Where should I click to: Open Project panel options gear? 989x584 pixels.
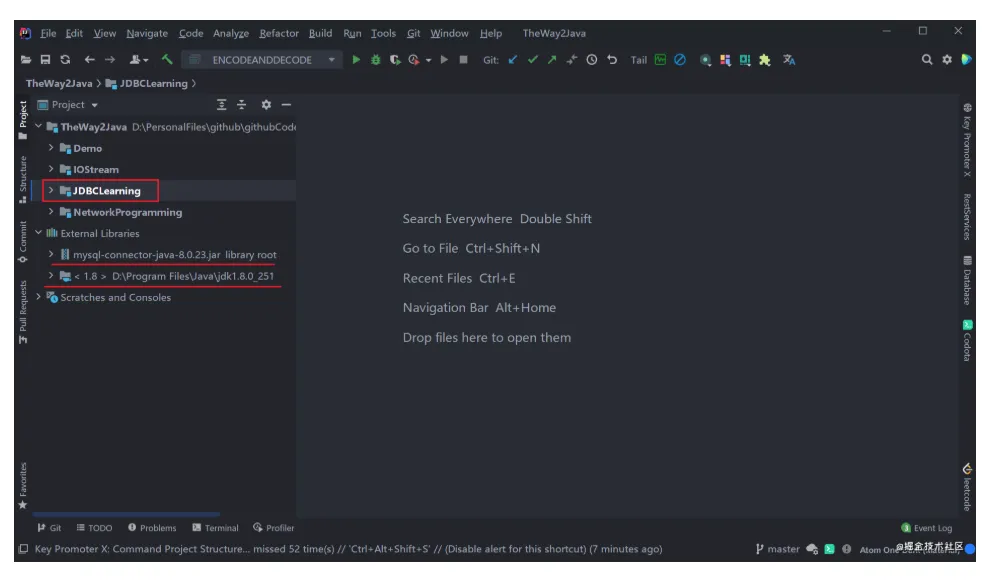coord(266,105)
